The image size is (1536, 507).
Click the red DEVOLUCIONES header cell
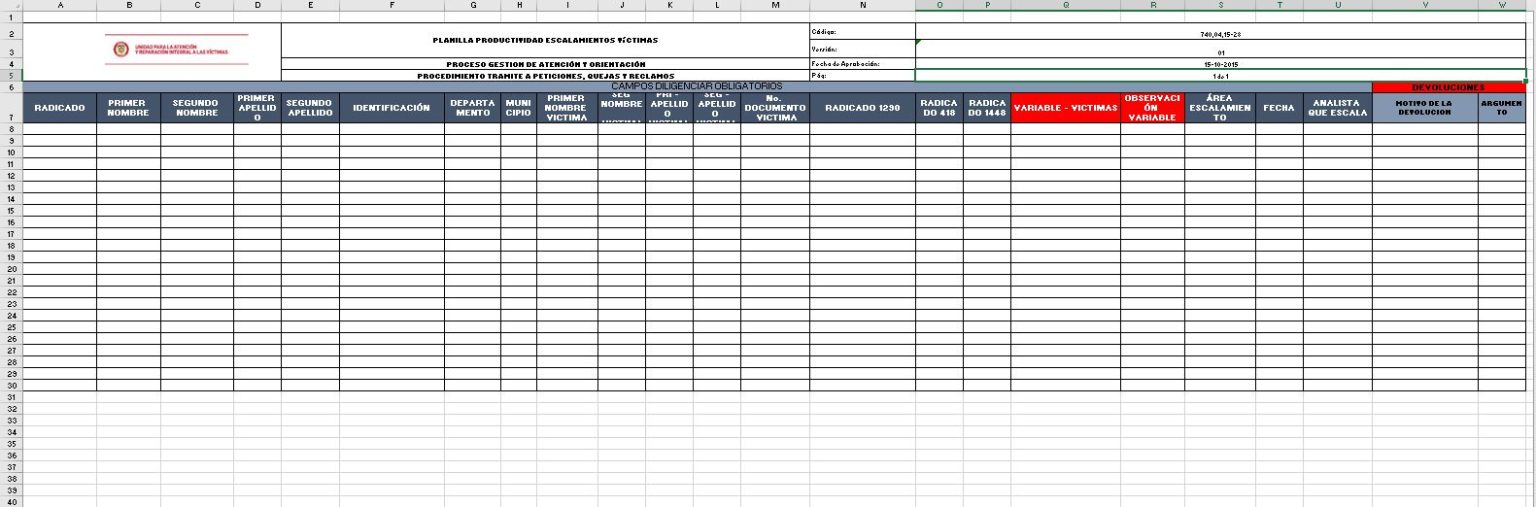coord(1448,87)
